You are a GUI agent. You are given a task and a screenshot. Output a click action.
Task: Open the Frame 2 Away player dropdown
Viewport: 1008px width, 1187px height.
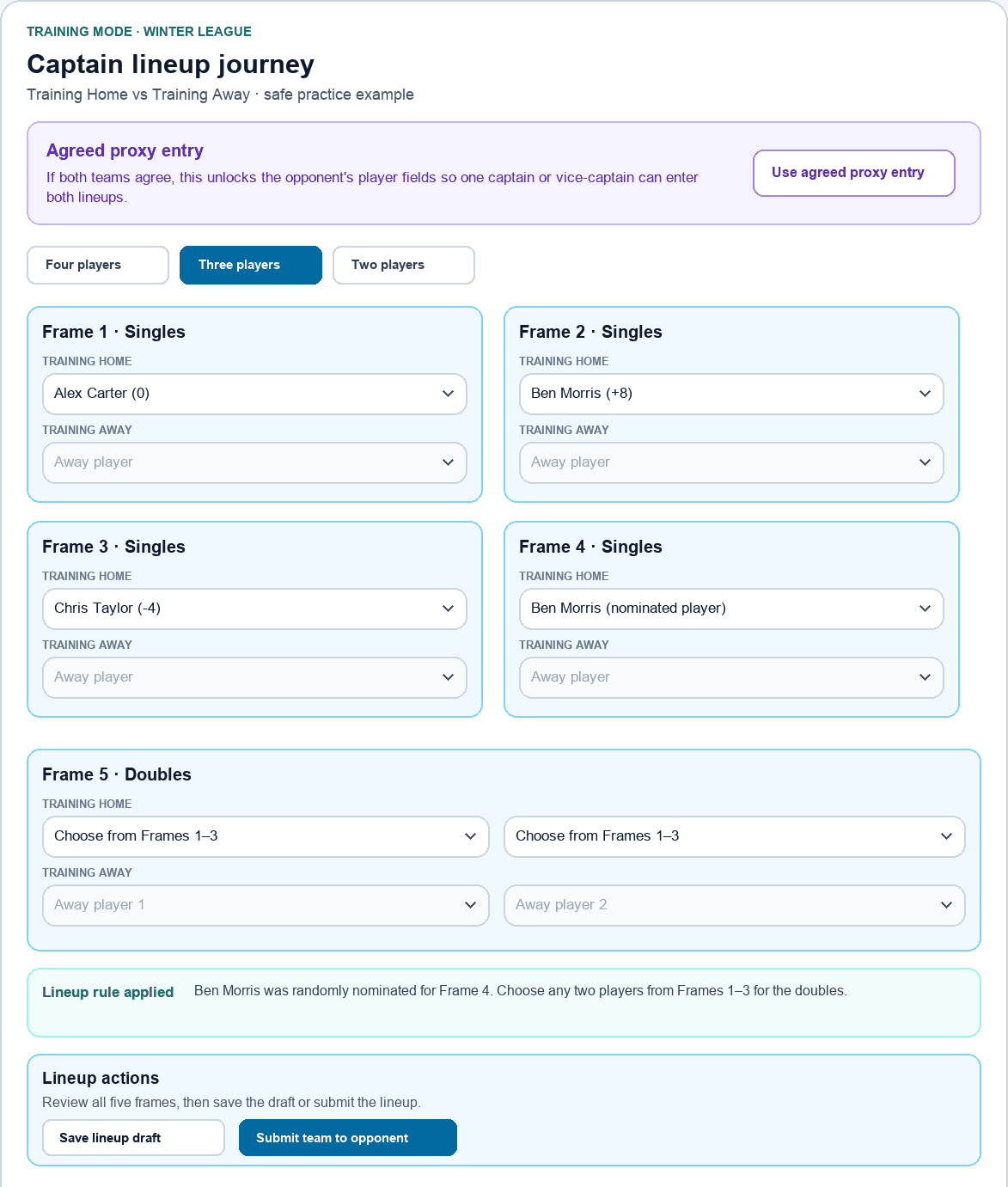point(731,462)
